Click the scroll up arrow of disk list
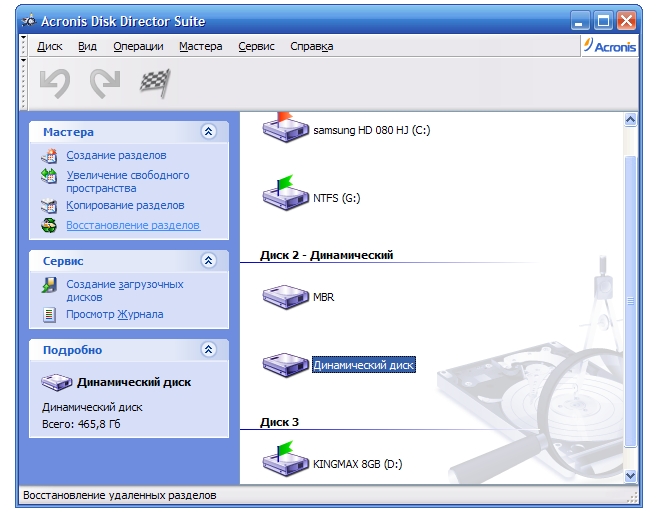Viewport: 659px width, 518px height. coord(630,120)
